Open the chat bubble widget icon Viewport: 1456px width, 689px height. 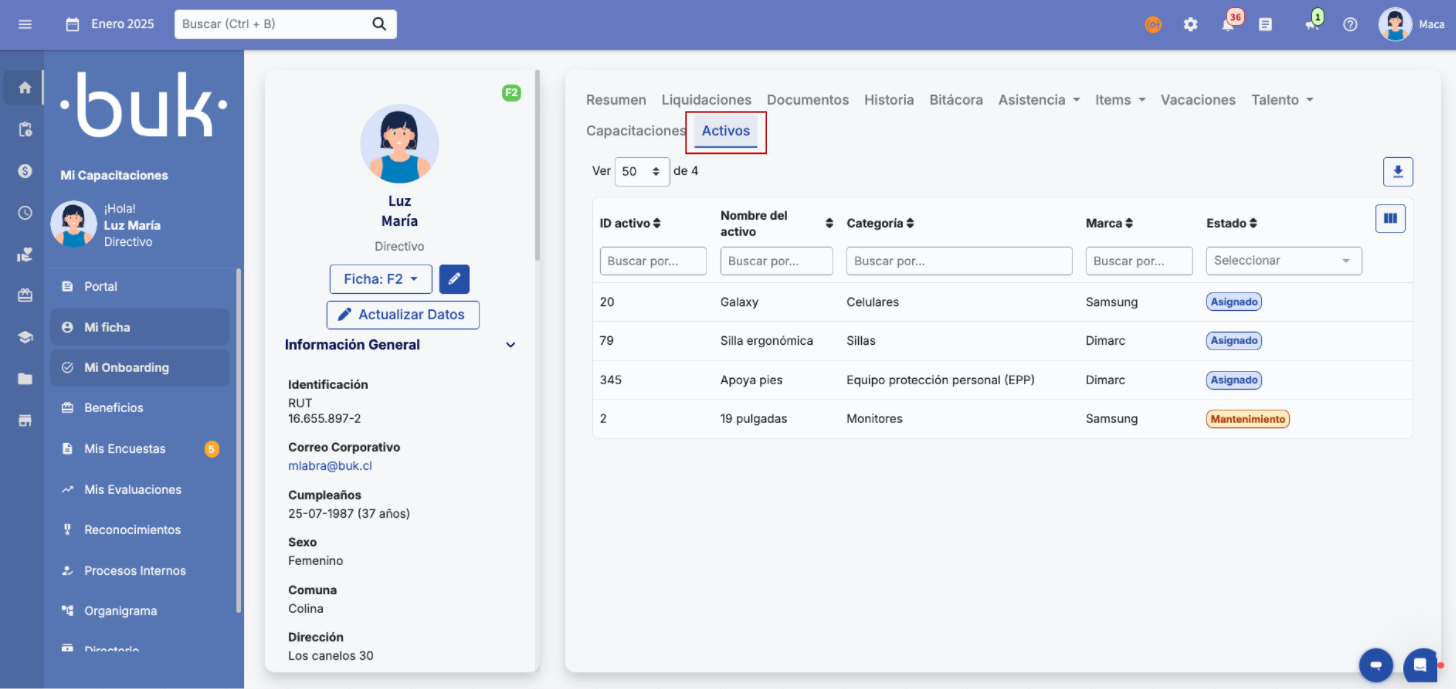tap(1419, 665)
